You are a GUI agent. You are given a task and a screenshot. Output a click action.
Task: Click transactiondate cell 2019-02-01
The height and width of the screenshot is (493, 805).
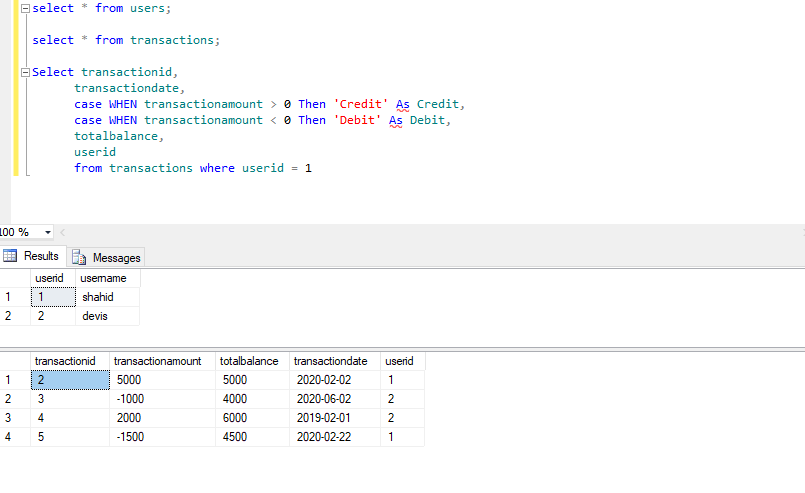tap(335, 418)
